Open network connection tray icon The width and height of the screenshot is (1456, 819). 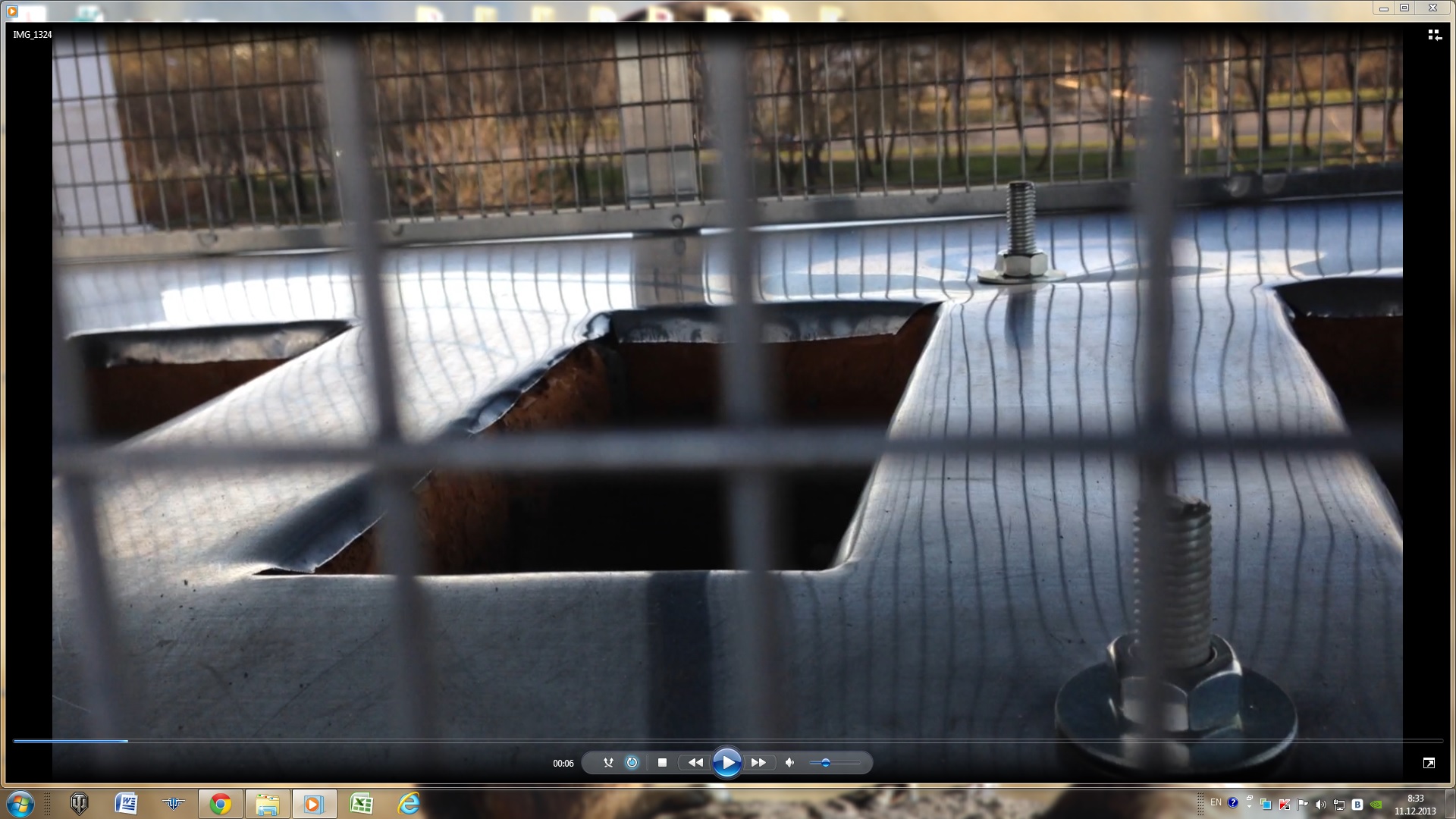click(1339, 805)
